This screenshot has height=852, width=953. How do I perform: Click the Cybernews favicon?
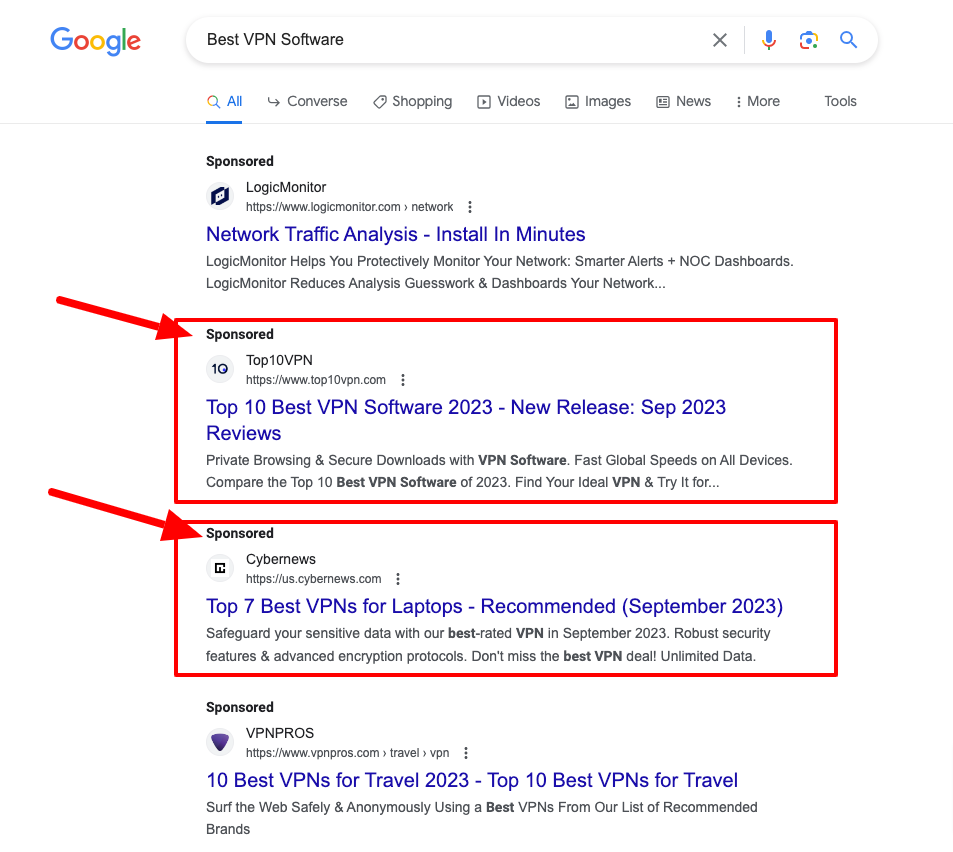pyautogui.click(x=220, y=568)
